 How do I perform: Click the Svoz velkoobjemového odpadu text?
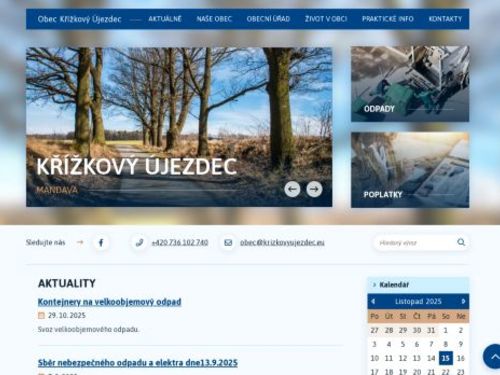(x=88, y=329)
